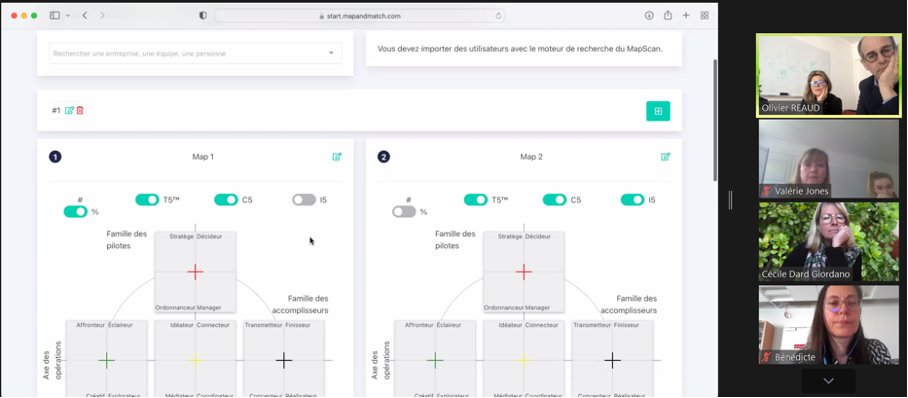Open Safari downloads icon
The height and width of the screenshot is (398, 908).
pos(649,16)
